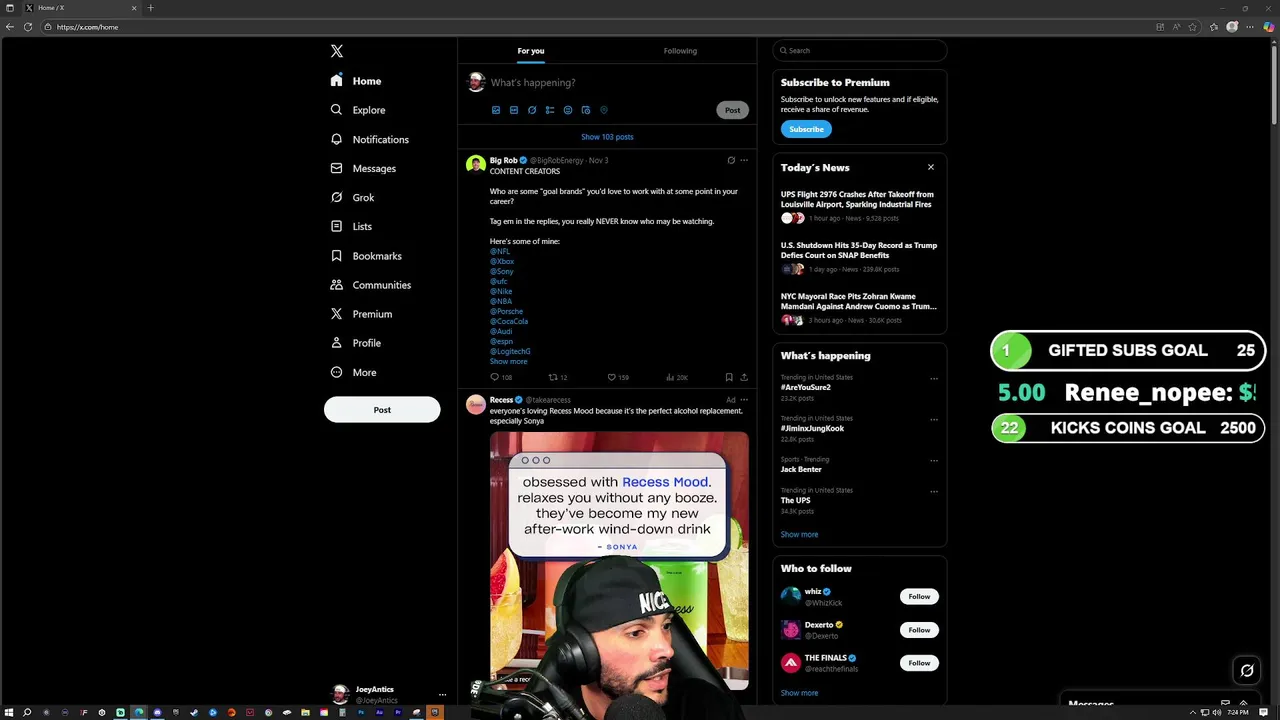Click the search box on X

pos(860,50)
